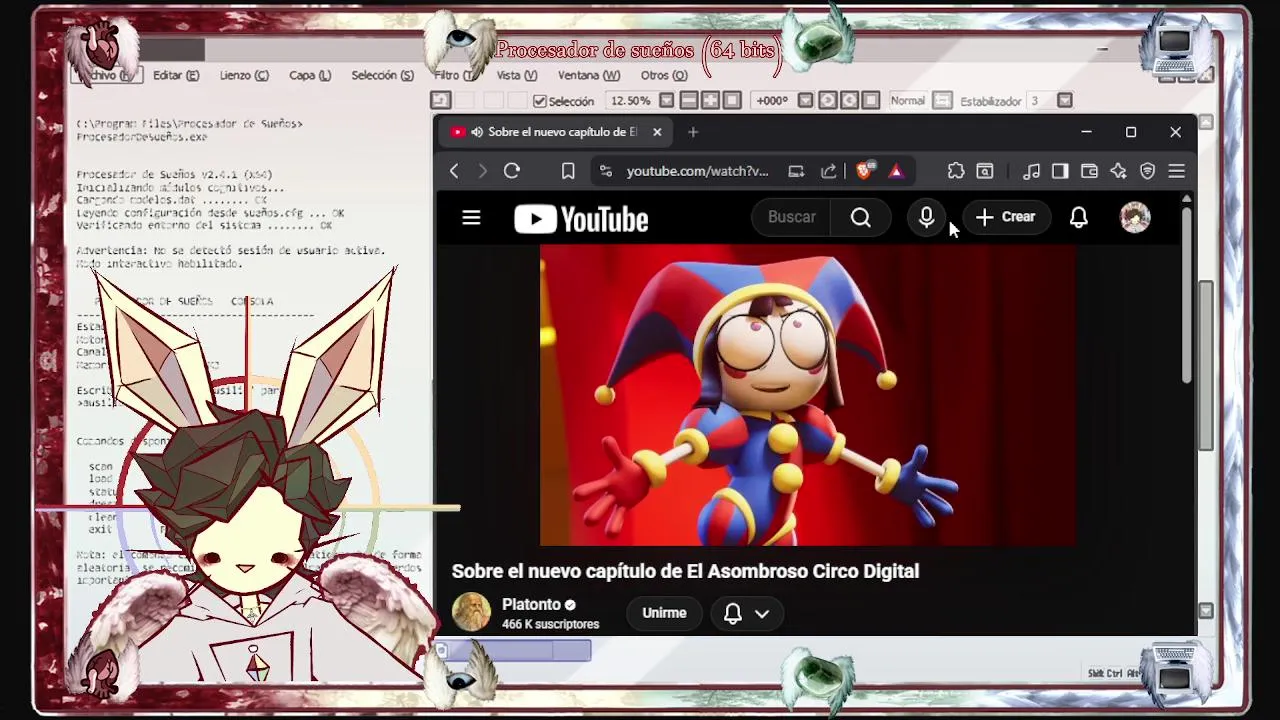Open the Vista menu
The width and height of the screenshot is (1280, 720).
(x=516, y=75)
